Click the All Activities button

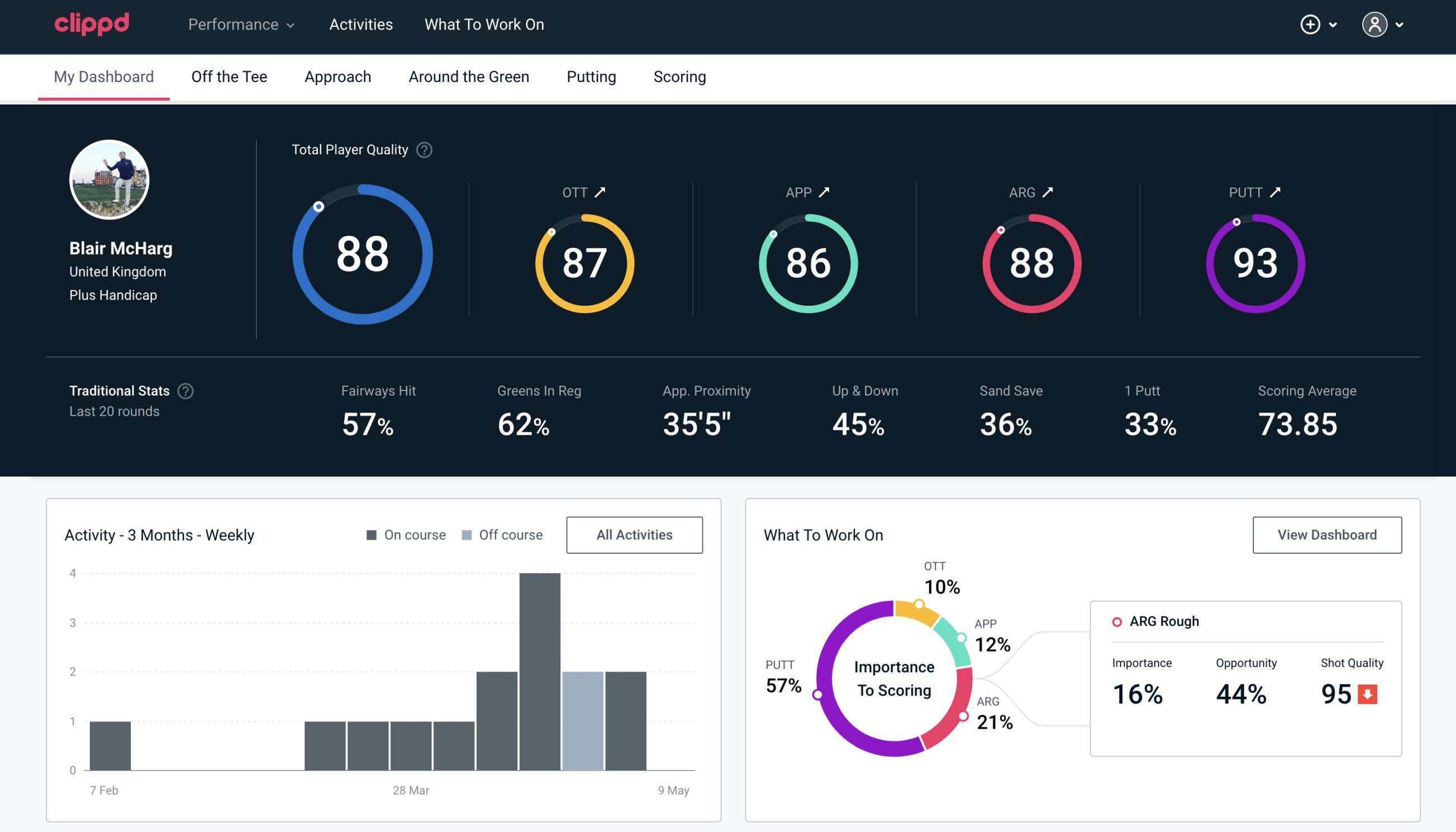(634, 534)
